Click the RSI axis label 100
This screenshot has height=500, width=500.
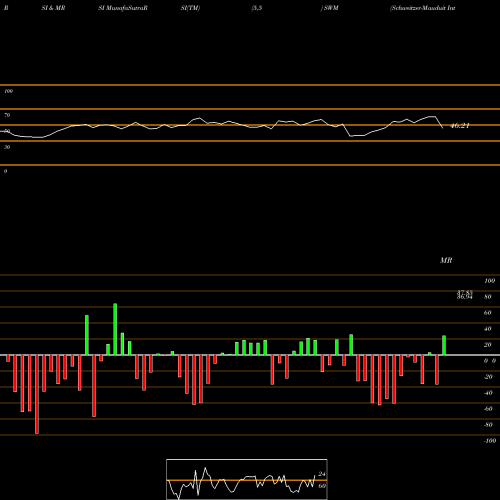[x=8, y=91]
